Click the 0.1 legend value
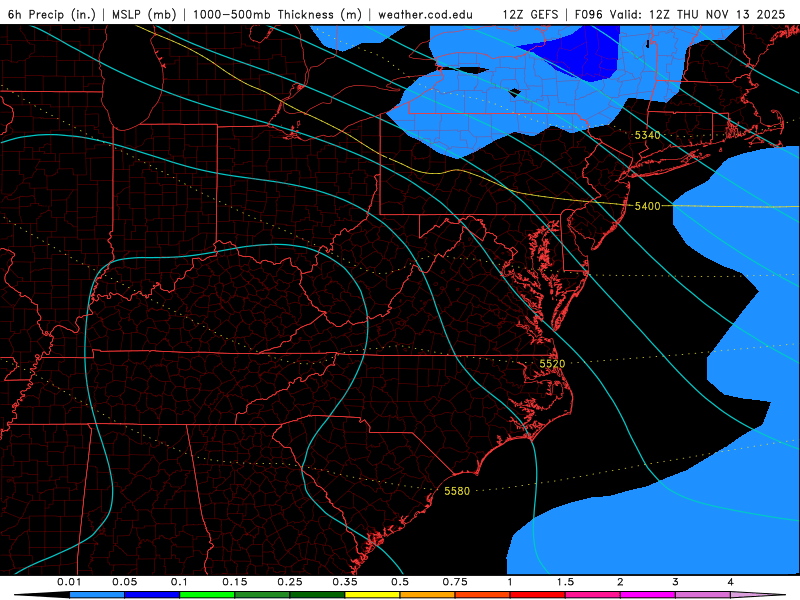 (179, 582)
